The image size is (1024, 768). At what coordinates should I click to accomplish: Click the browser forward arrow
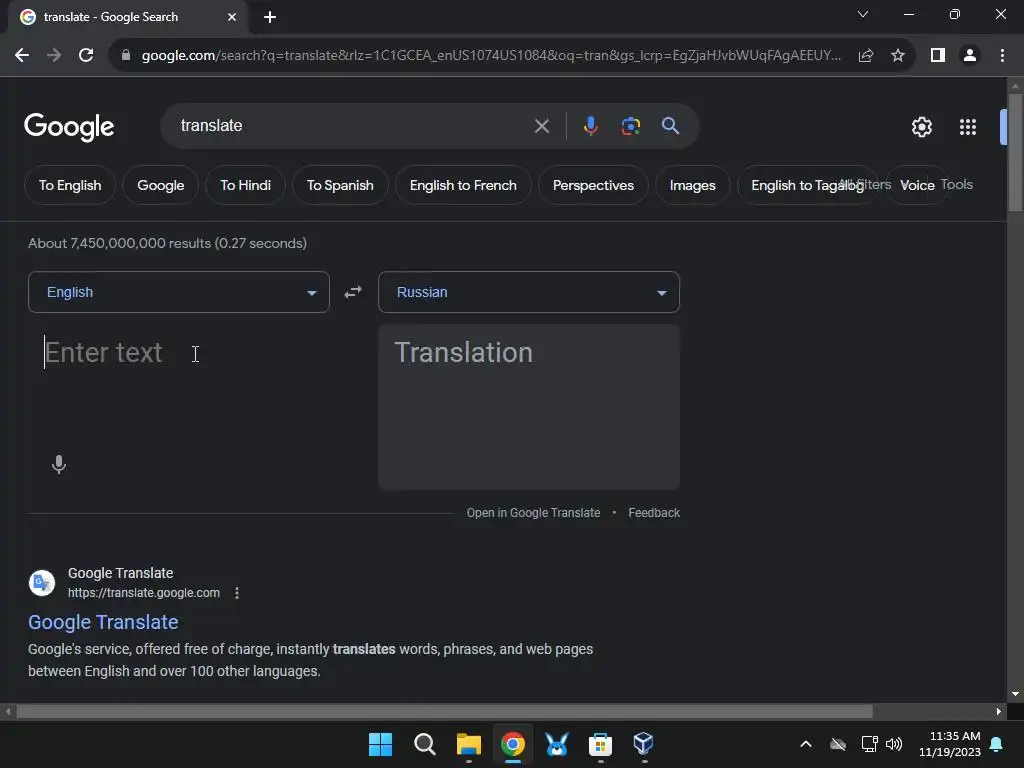(x=54, y=56)
